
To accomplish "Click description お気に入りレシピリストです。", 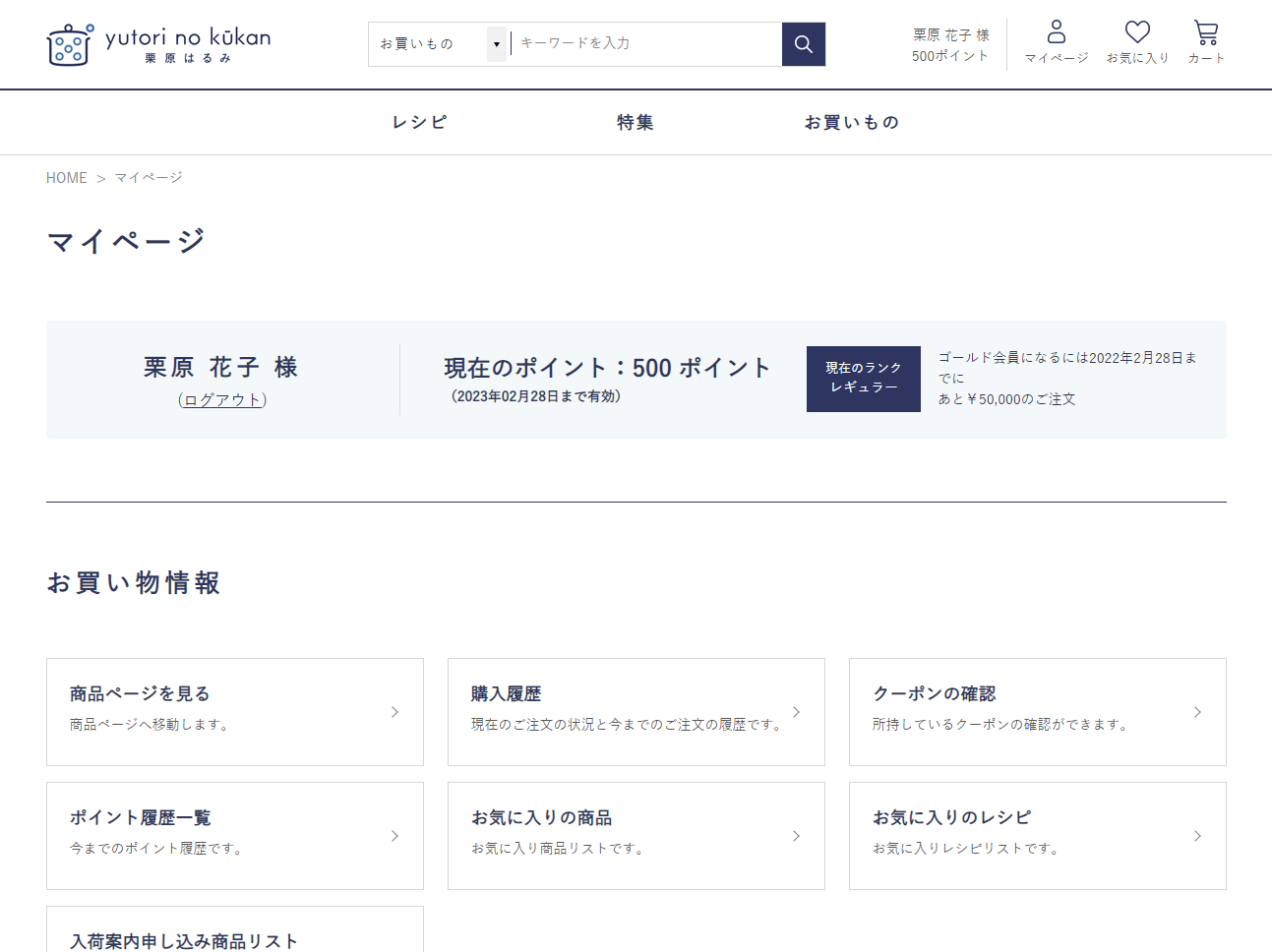I will tap(968, 849).
